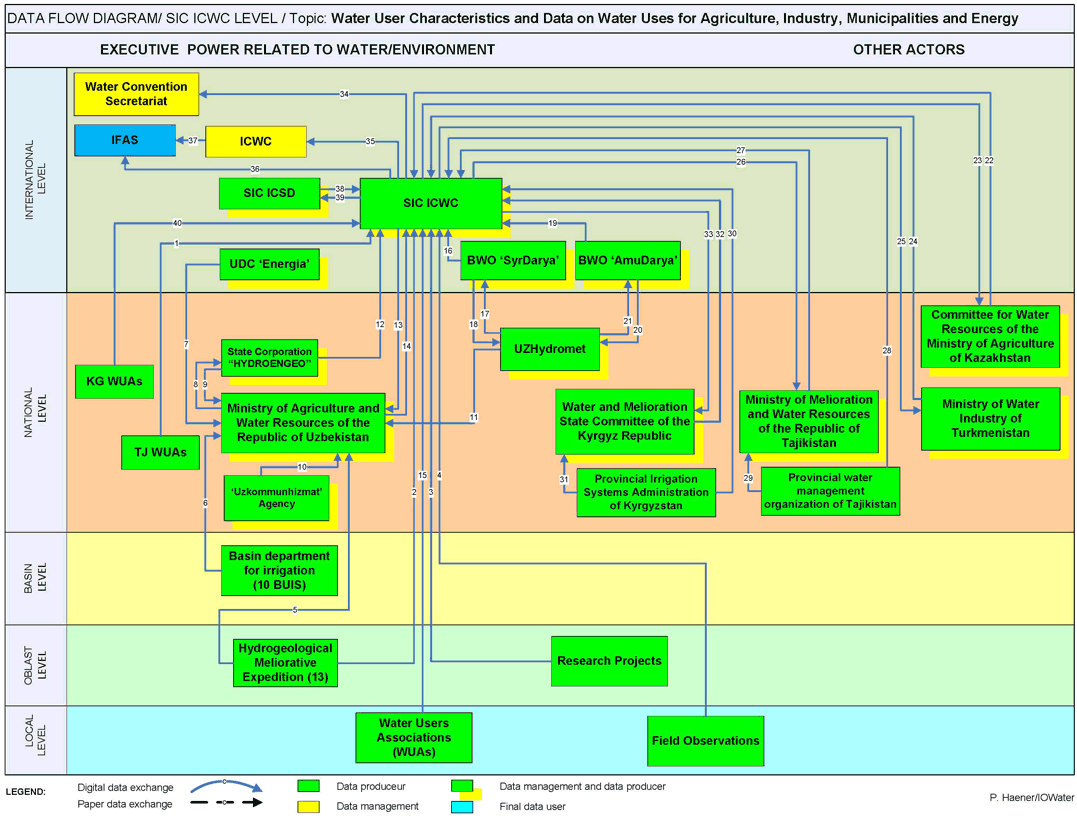Select the TJ WUAs box
Screen dimensions: 1077x819
pos(159,452)
